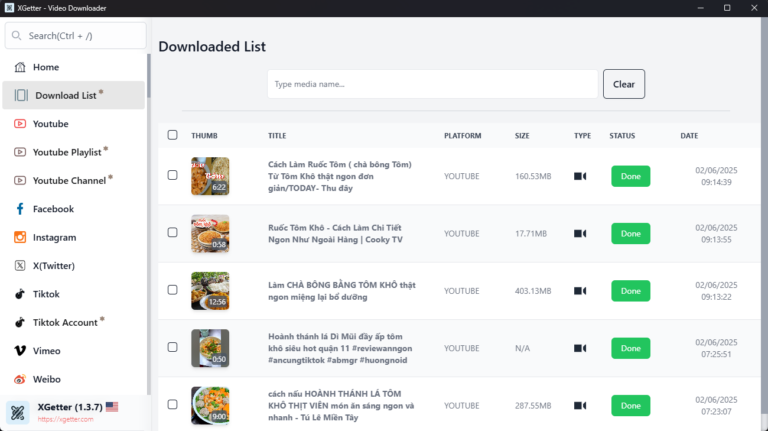Select the Instagram icon in sidebar
768x431 pixels.
(x=20, y=237)
